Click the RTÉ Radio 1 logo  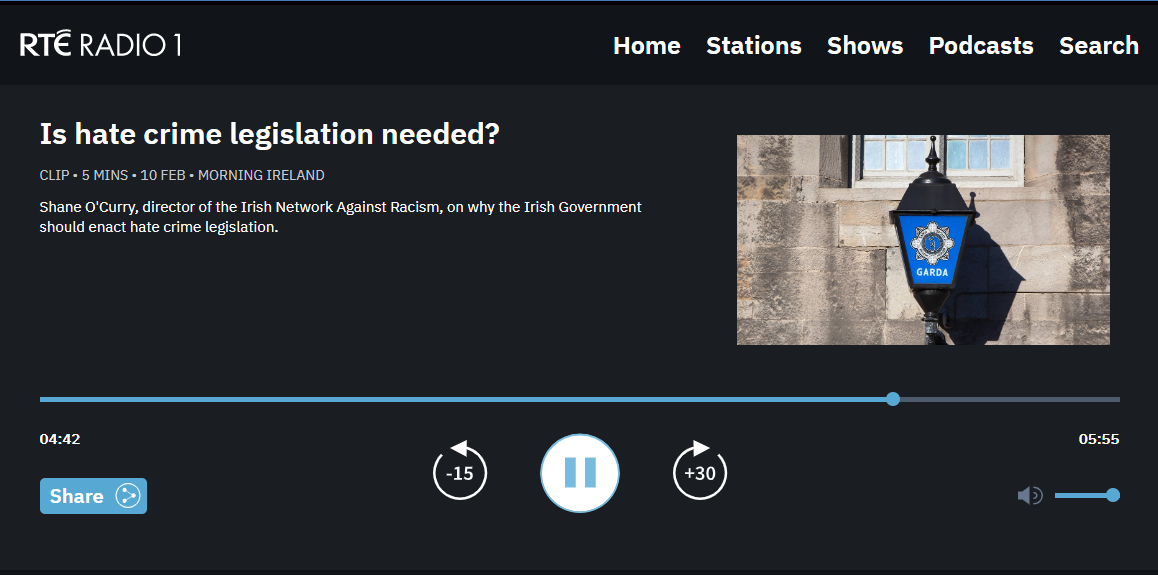point(100,45)
